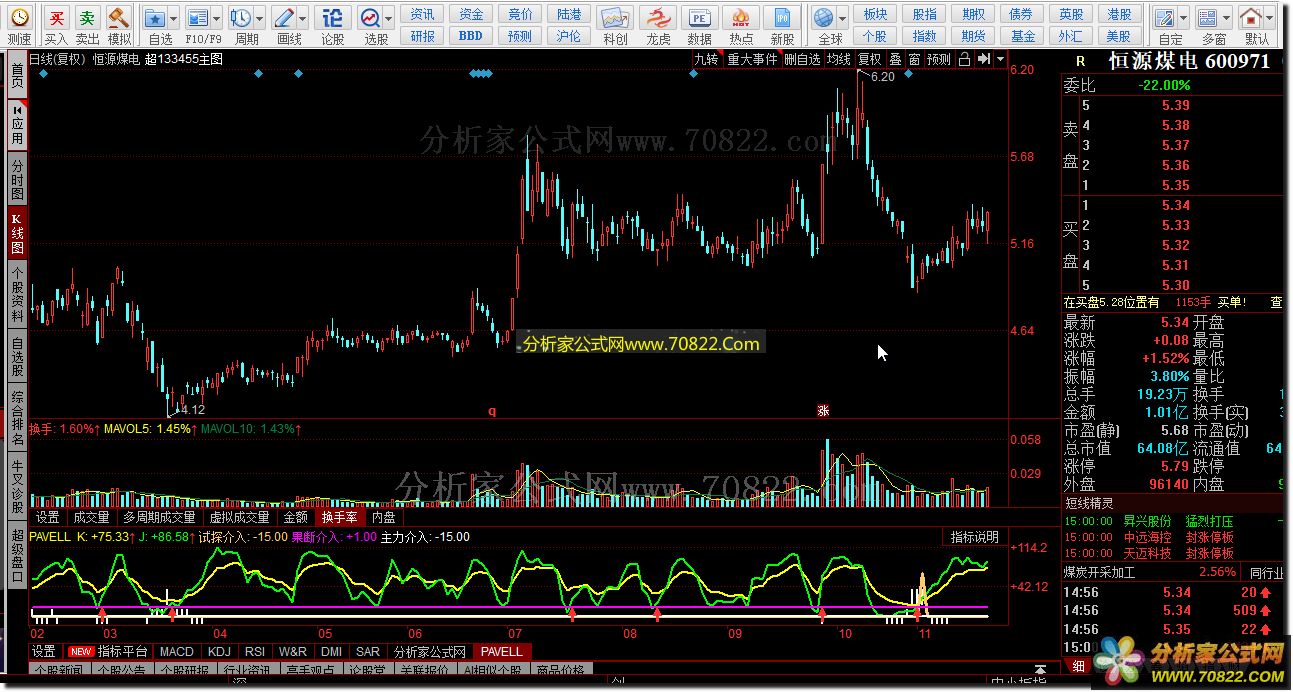Click the 资讯 news button
The height and width of the screenshot is (692, 1293).
(423, 14)
